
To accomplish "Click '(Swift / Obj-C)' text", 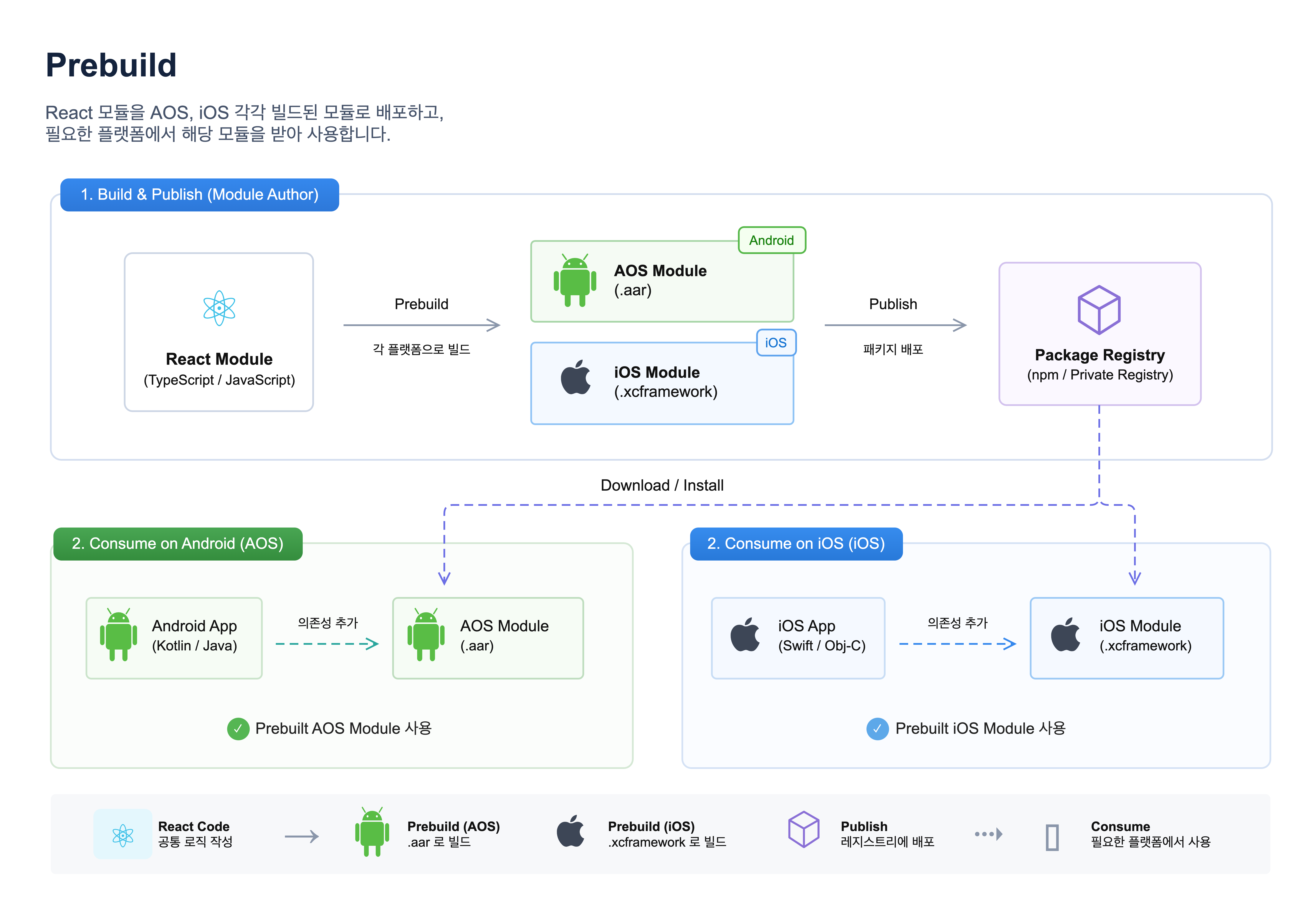I will (x=822, y=646).
